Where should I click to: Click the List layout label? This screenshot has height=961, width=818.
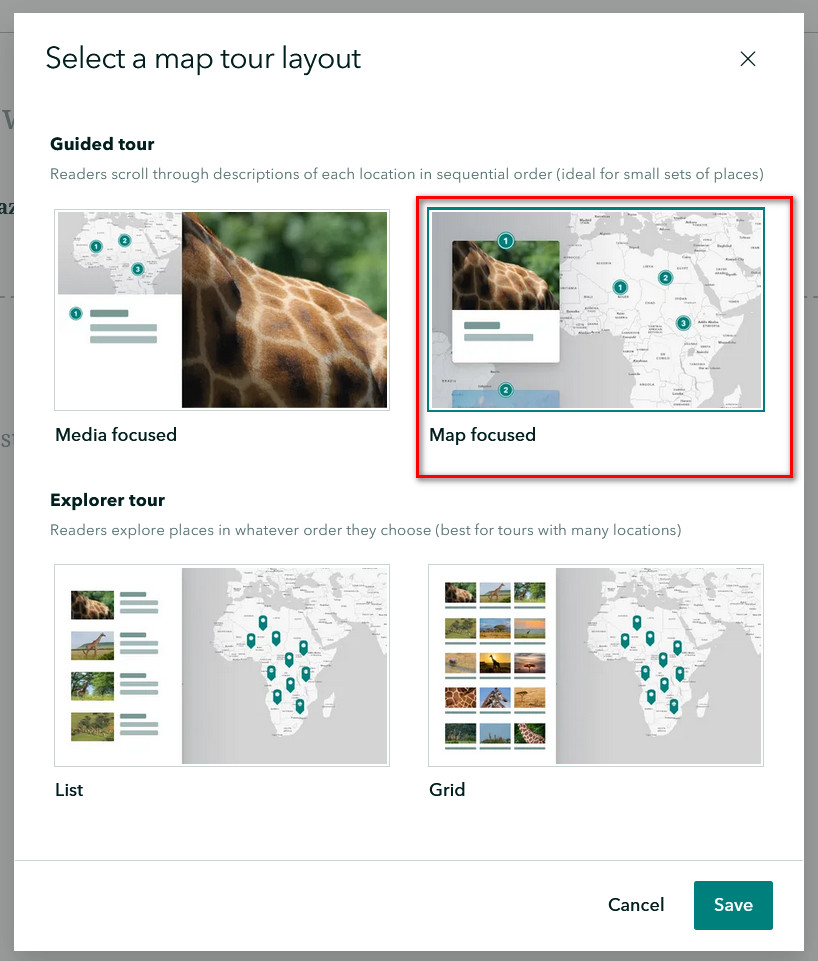[69, 789]
